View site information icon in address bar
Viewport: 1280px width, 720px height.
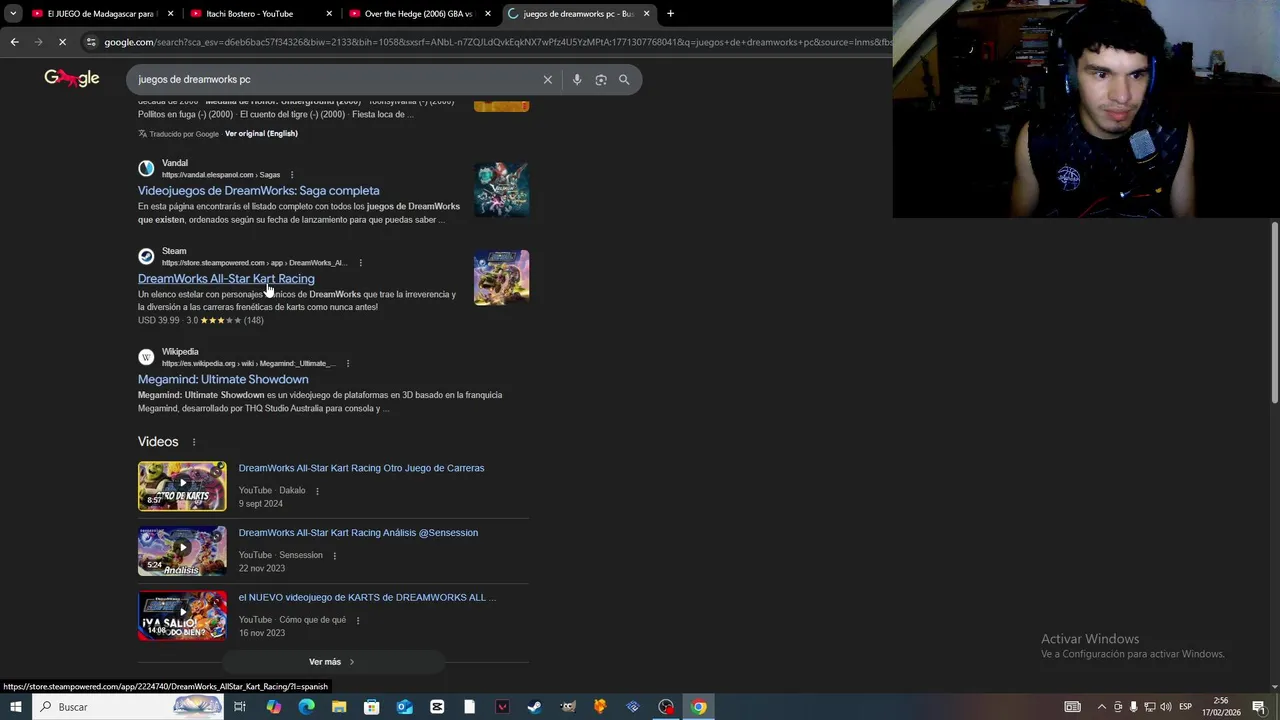92,42
